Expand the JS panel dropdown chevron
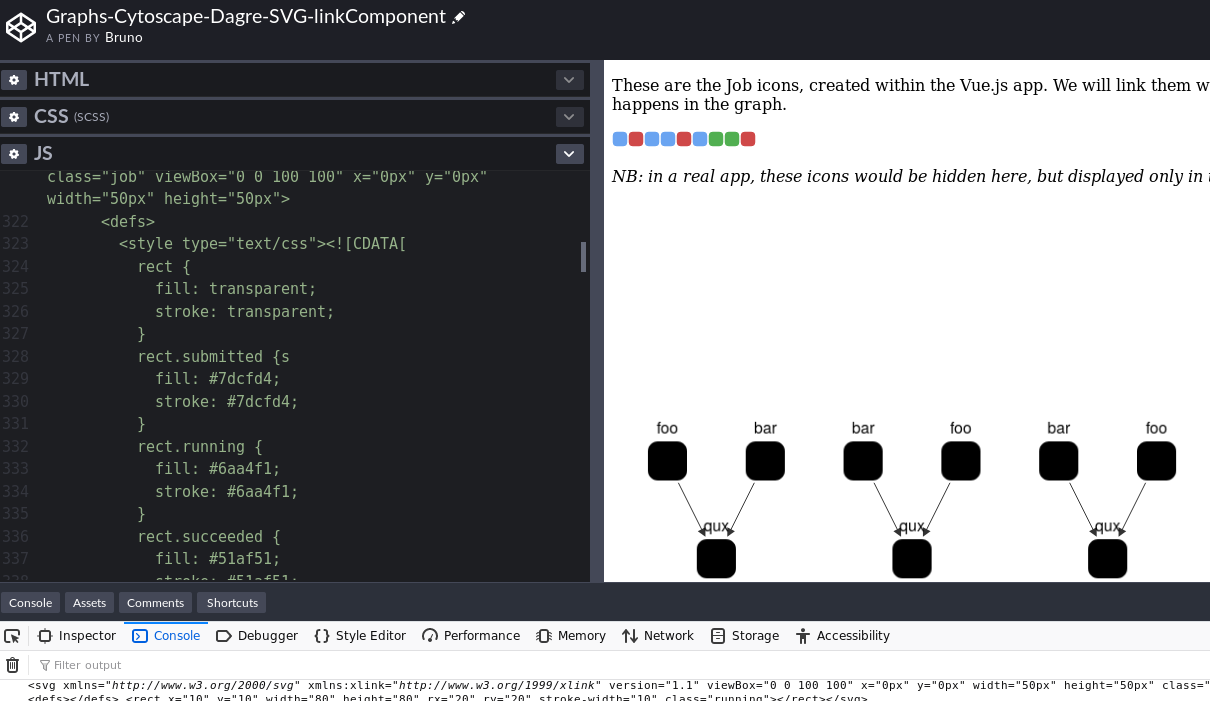Viewport: 1210px width, 701px height. 568,153
